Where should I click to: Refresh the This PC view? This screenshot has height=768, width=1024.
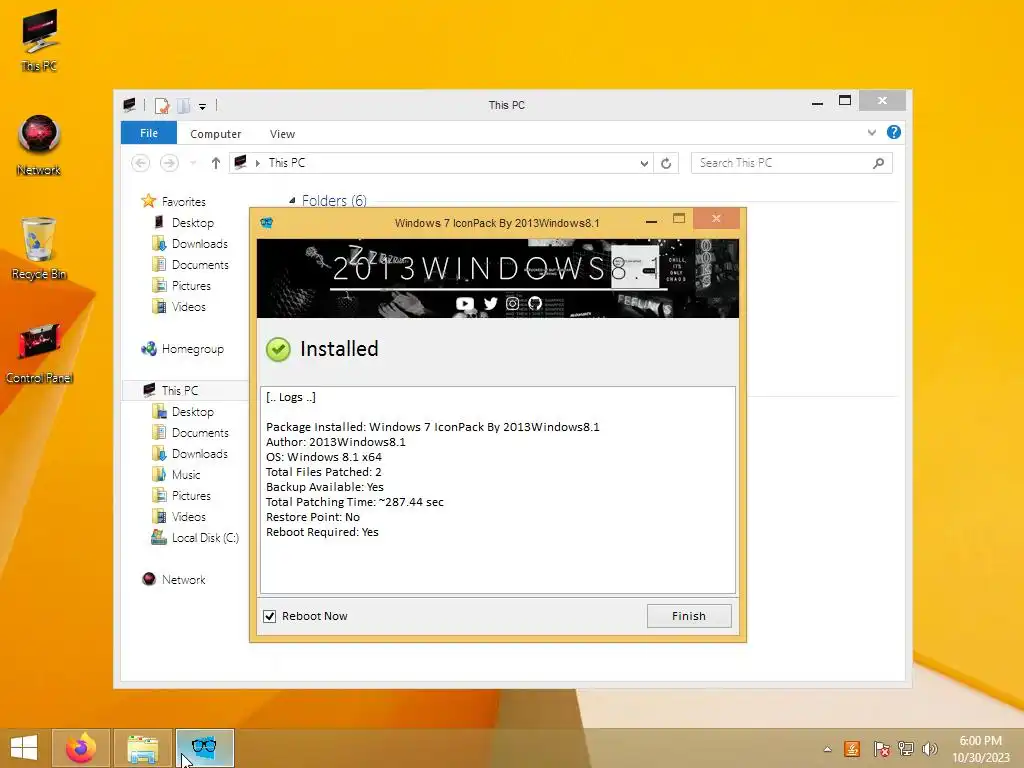click(665, 163)
